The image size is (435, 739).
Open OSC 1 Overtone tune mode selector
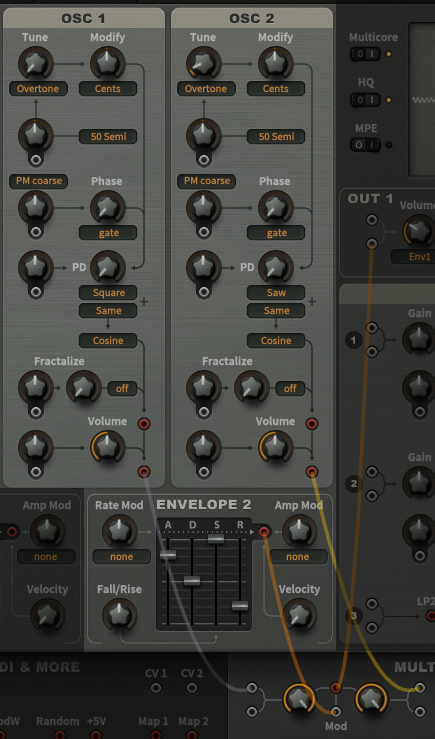(x=38, y=89)
